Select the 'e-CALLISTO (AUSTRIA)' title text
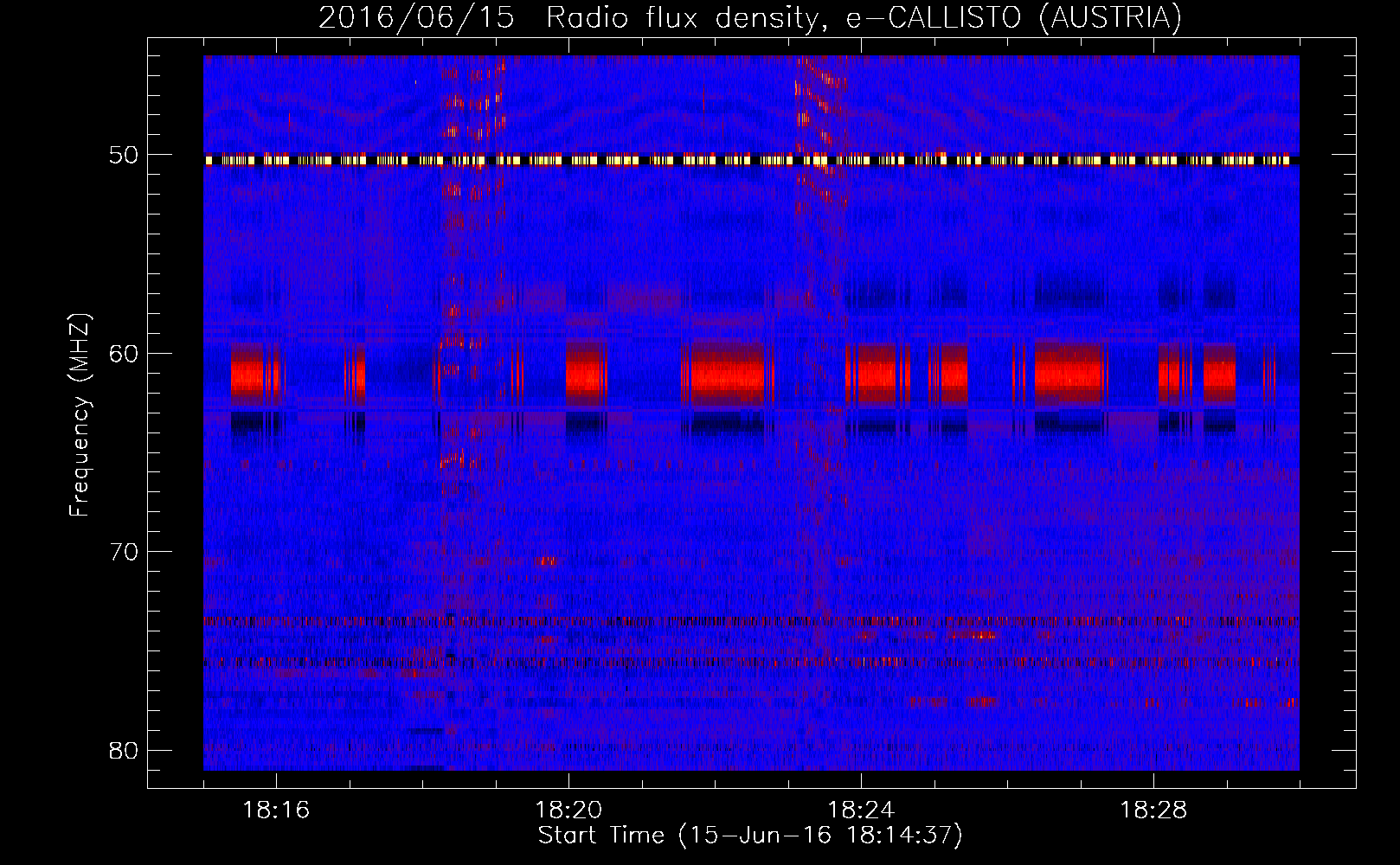The width and height of the screenshot is (1400, 865). tap(1013, 18)
